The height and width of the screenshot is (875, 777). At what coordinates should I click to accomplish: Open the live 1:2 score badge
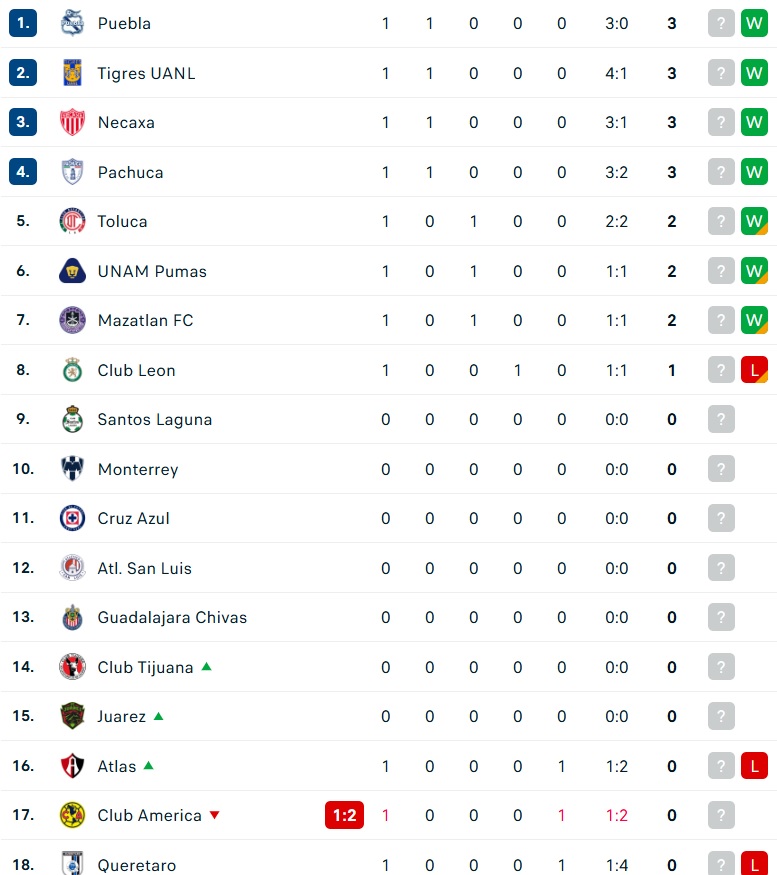point(344,815)
